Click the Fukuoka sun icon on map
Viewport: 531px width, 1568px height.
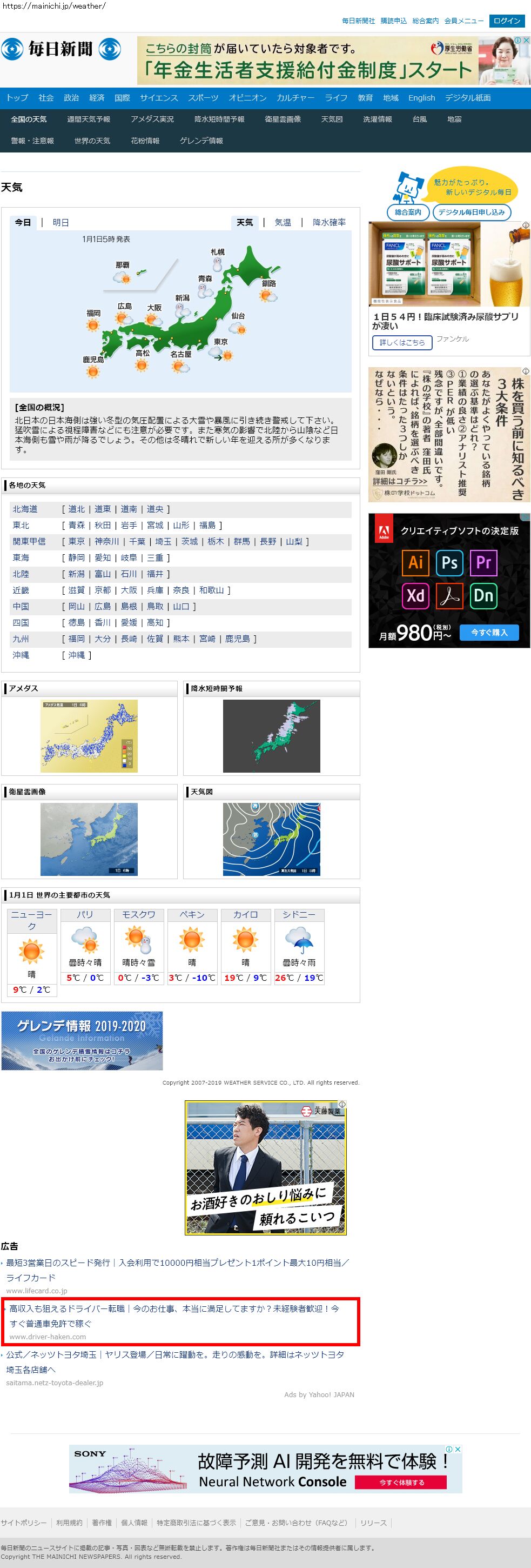[92, 325]
